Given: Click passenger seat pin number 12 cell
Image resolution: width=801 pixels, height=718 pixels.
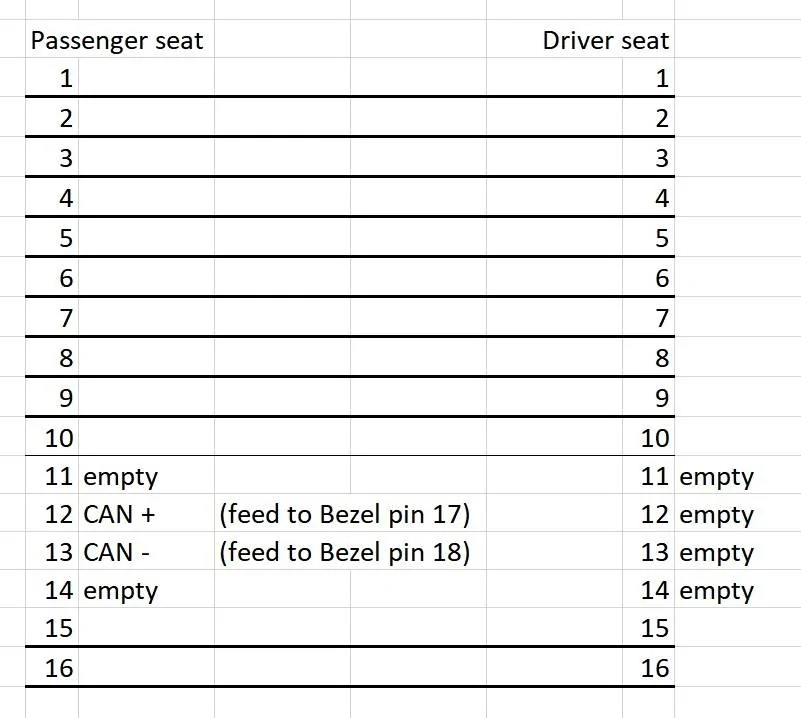Looking at the screenshot, I should [52, 513].
